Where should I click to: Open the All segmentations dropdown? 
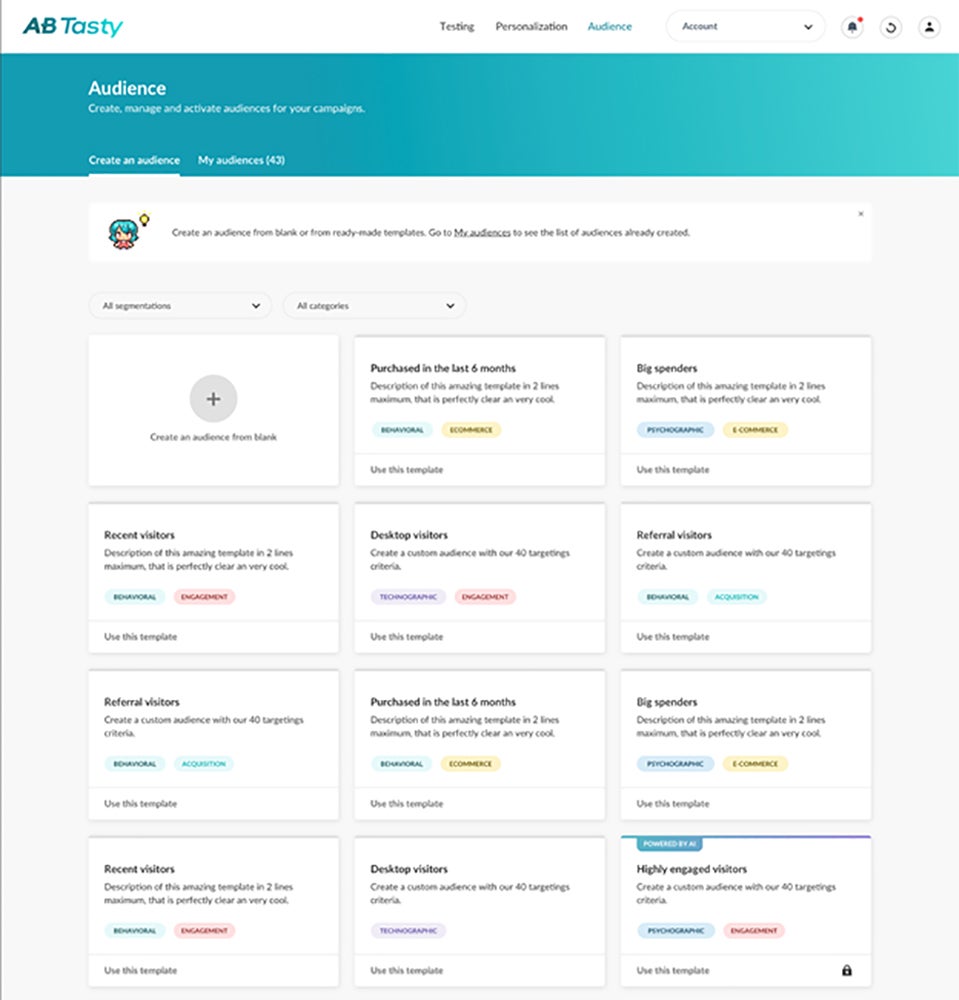click(x=180, y=305)
